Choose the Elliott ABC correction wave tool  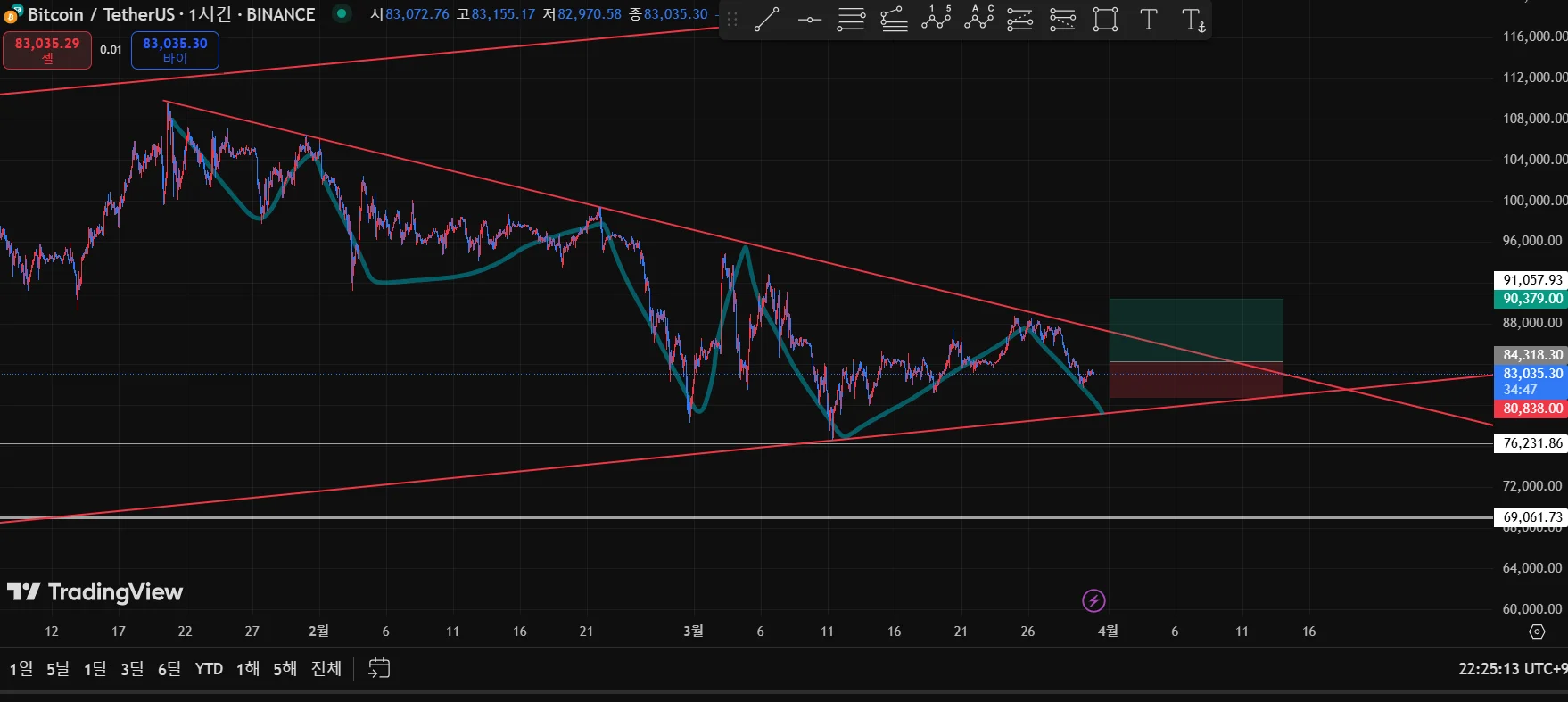(978, 20)
